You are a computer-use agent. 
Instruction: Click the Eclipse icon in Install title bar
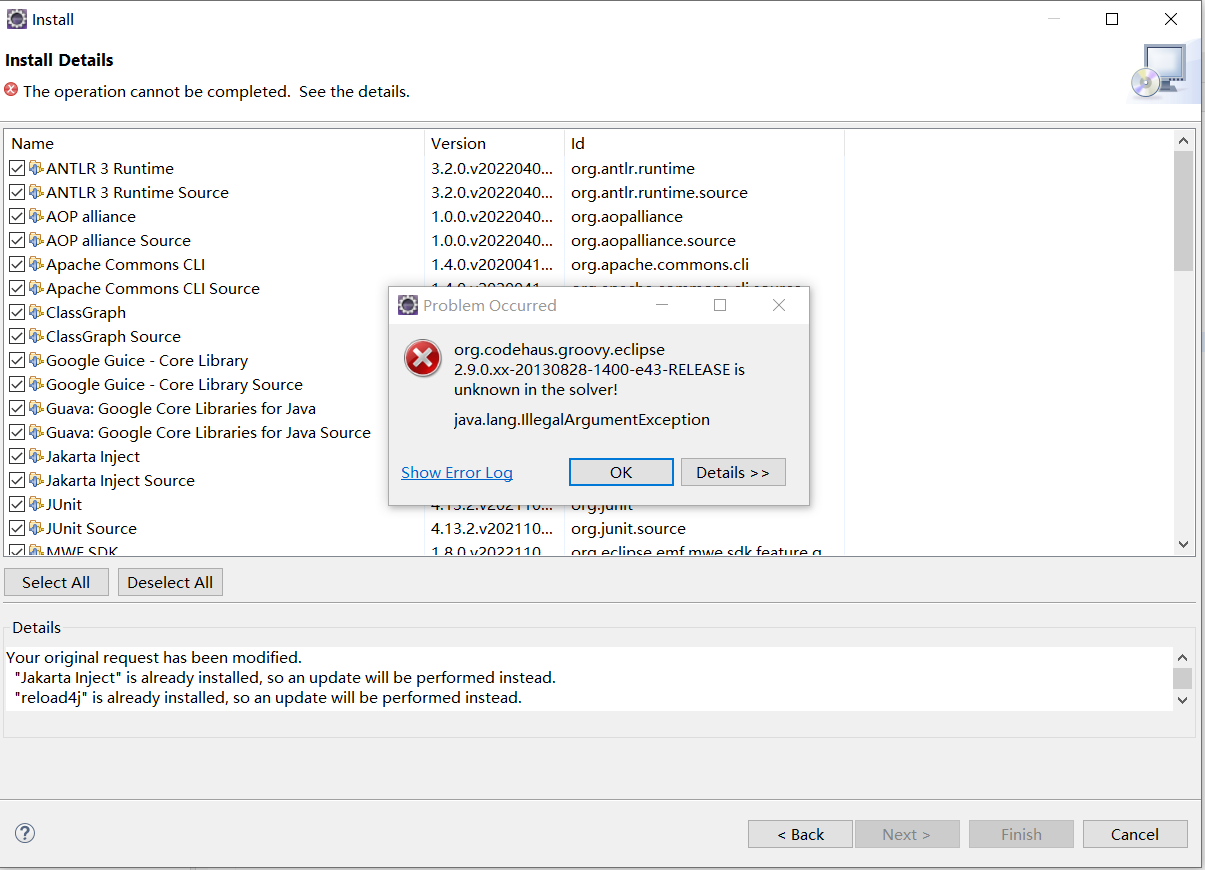click(17, 19)
